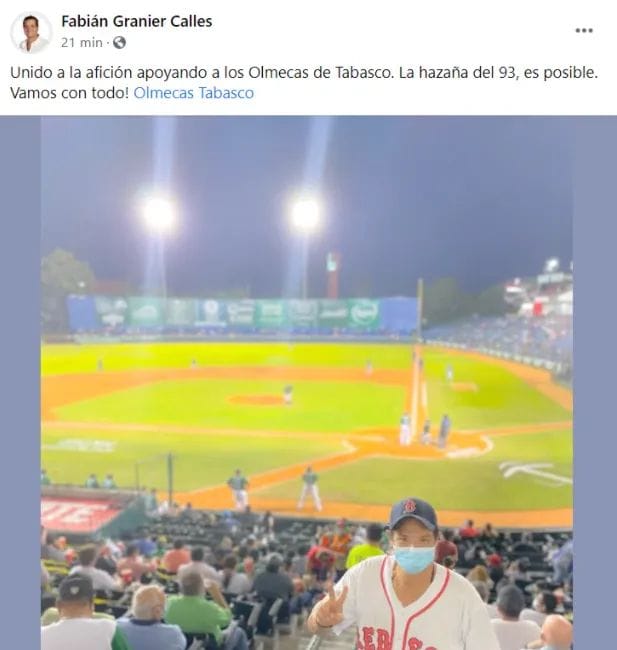This screenshot has width=617, height=650.
Task: Click the left stadium floodlight in photo
Action: pos(158,214)
